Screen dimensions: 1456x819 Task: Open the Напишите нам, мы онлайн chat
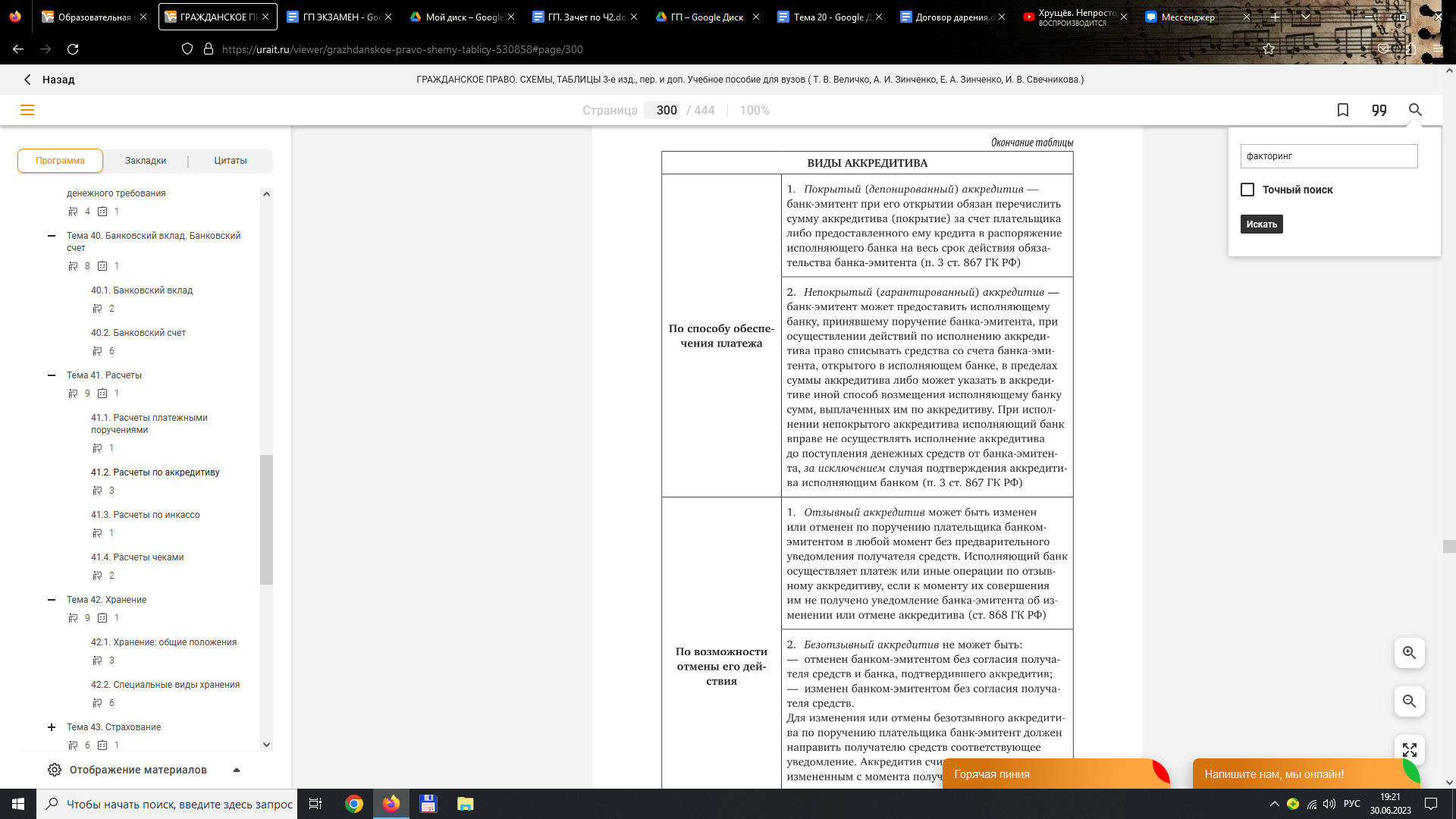click(x=1306, y=774)
